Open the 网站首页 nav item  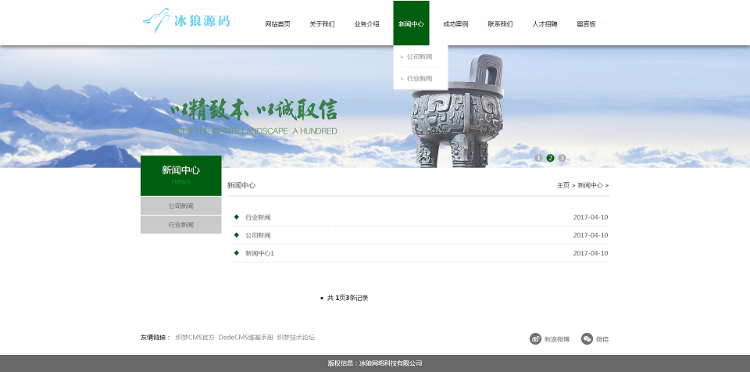(277, 24)
